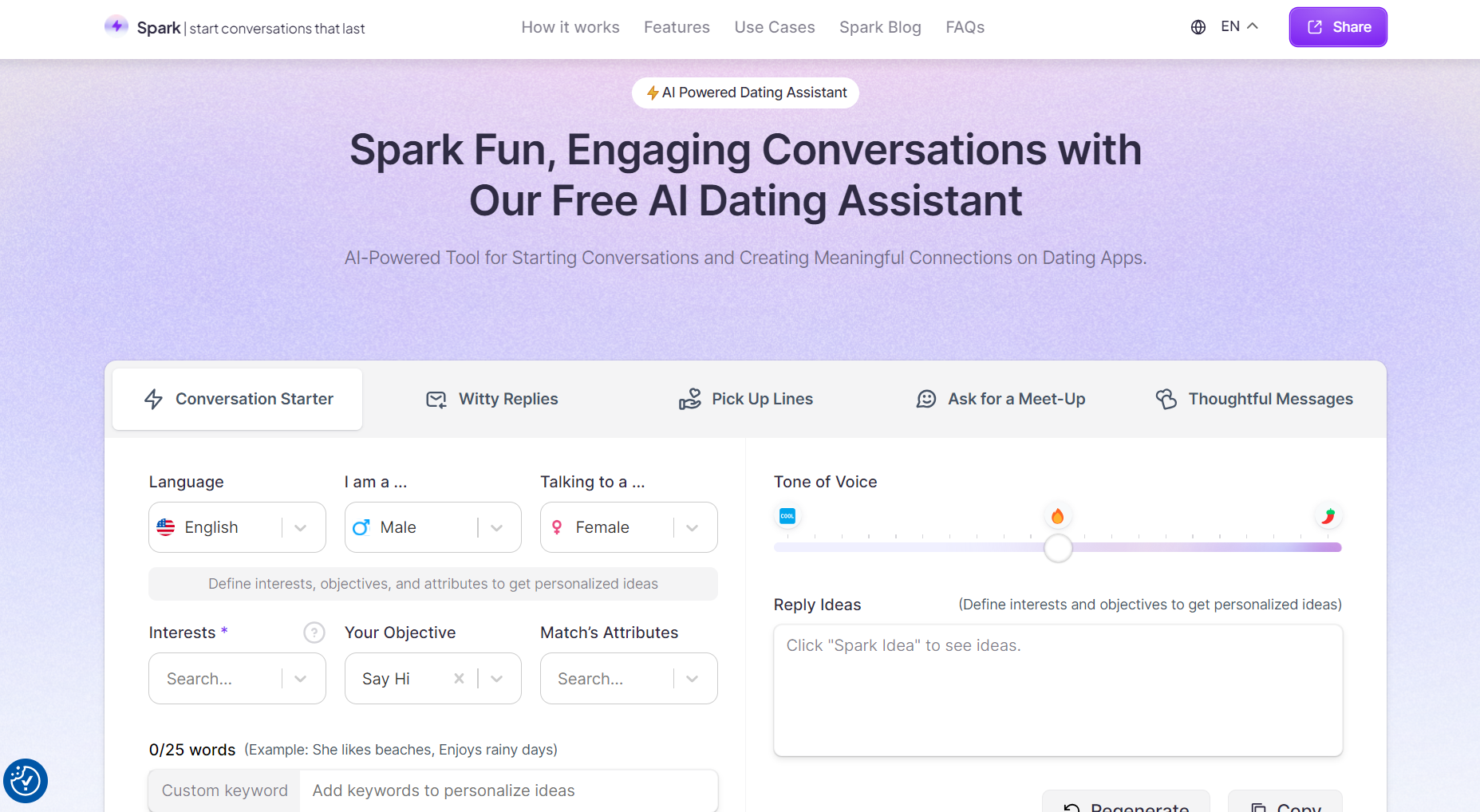Viewport: 1480px width, 812px height.
Task: Click the Copy button
Action: point(1285,802)
